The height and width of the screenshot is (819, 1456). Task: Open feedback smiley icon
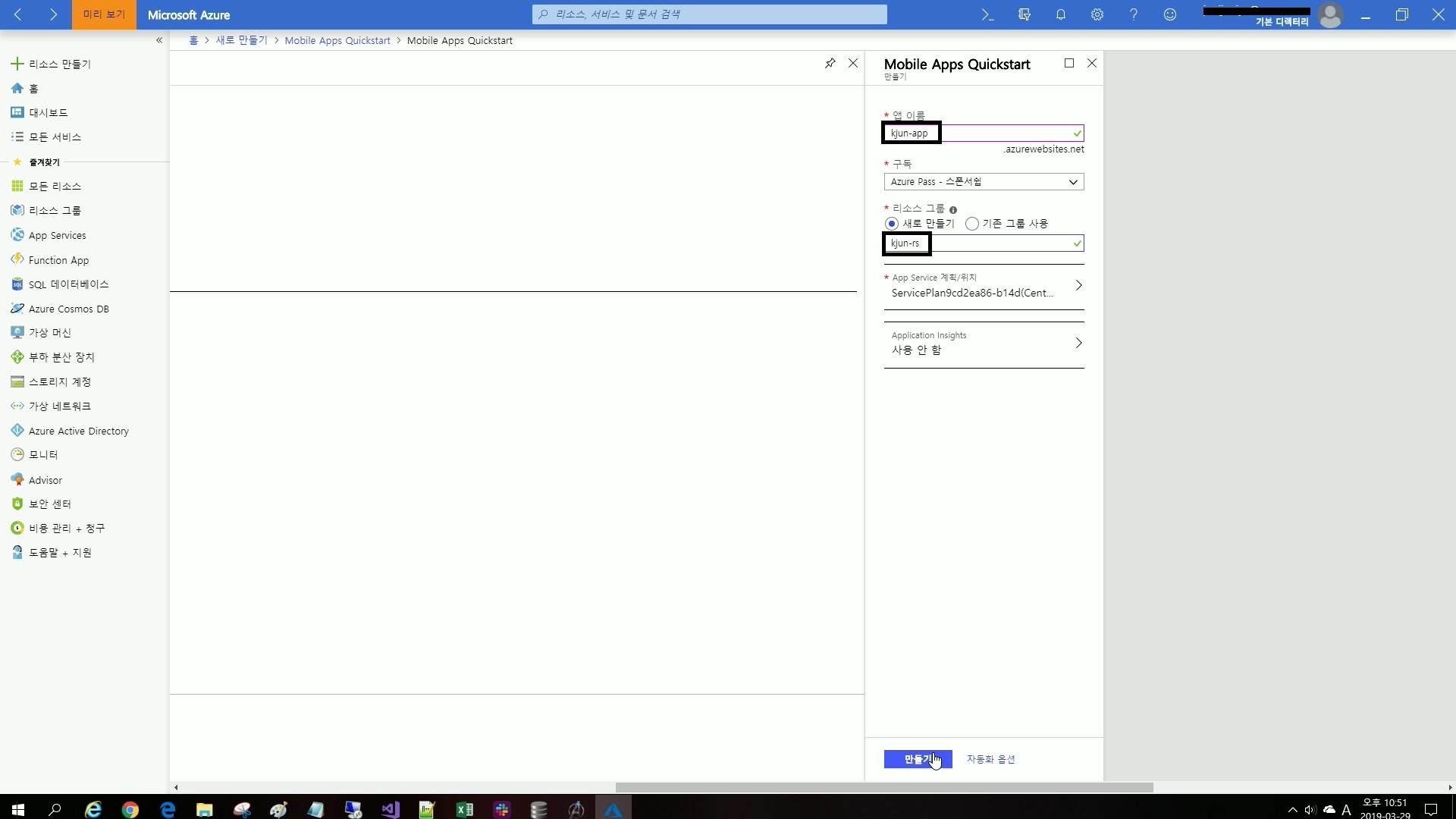1169,14
